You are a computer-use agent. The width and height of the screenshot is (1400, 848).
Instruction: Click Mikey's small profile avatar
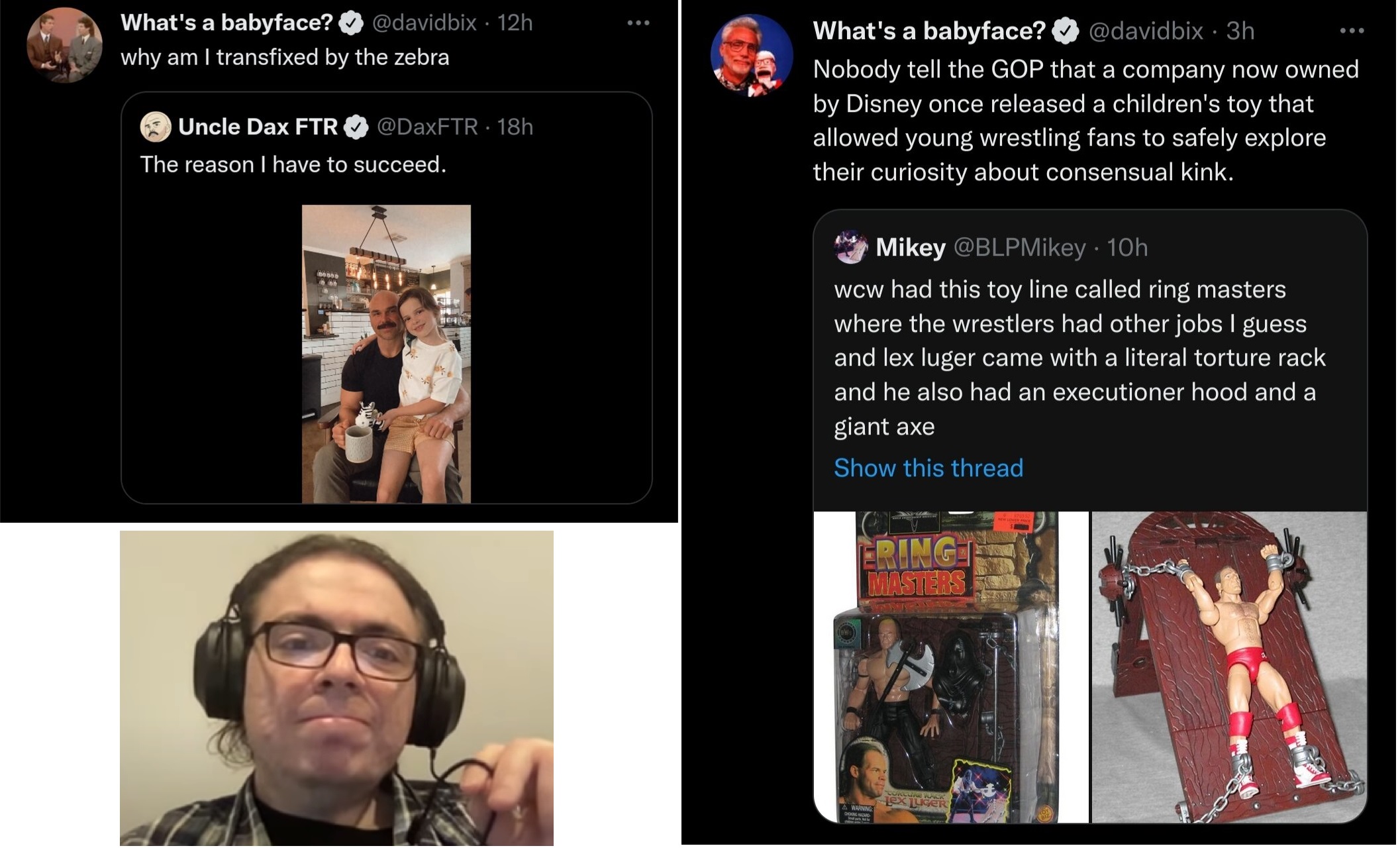[850, 247]
